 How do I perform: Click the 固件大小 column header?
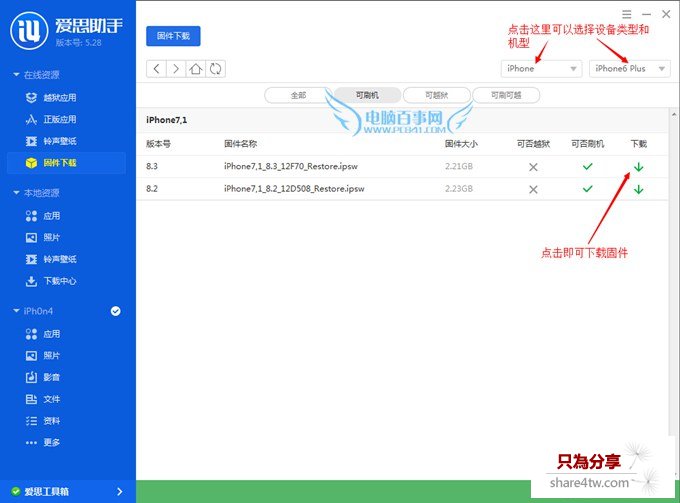461,144
